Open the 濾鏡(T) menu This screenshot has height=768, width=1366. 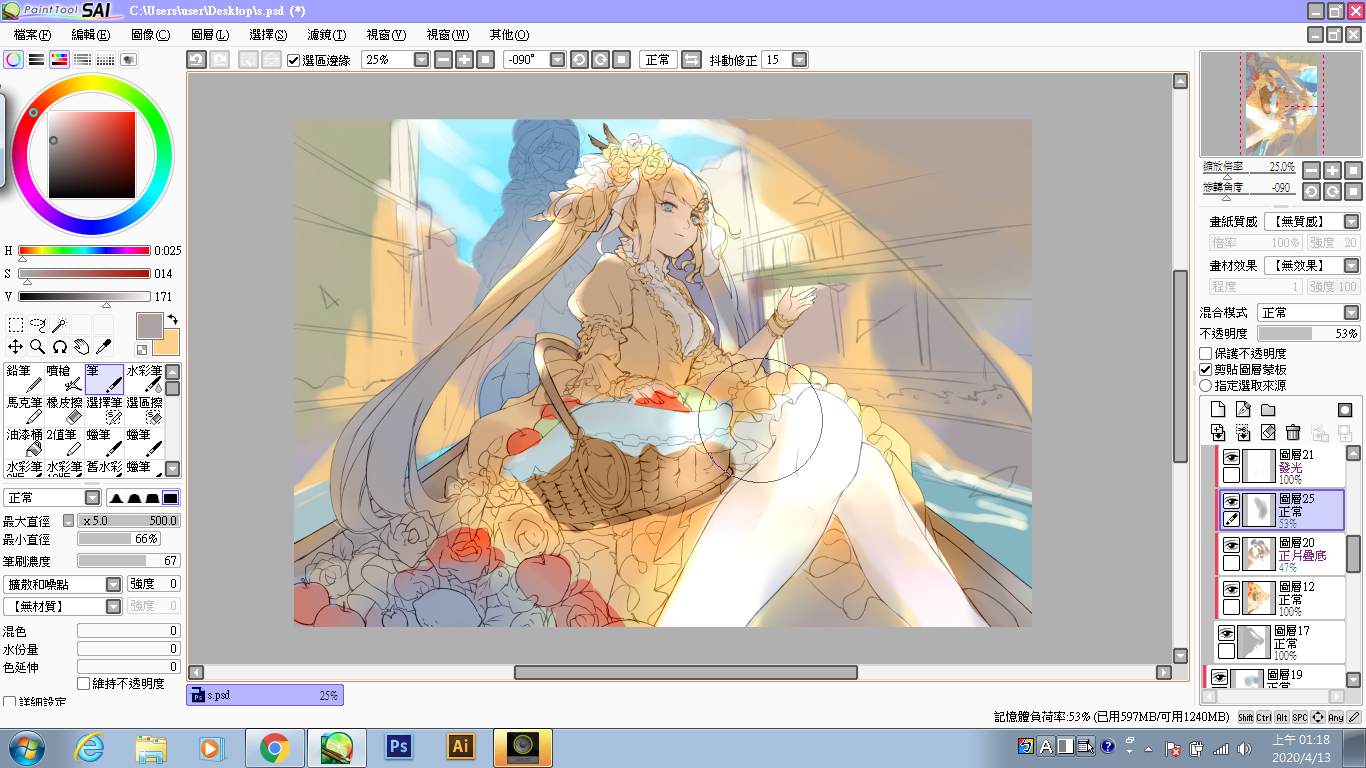(x=326, y=35)
